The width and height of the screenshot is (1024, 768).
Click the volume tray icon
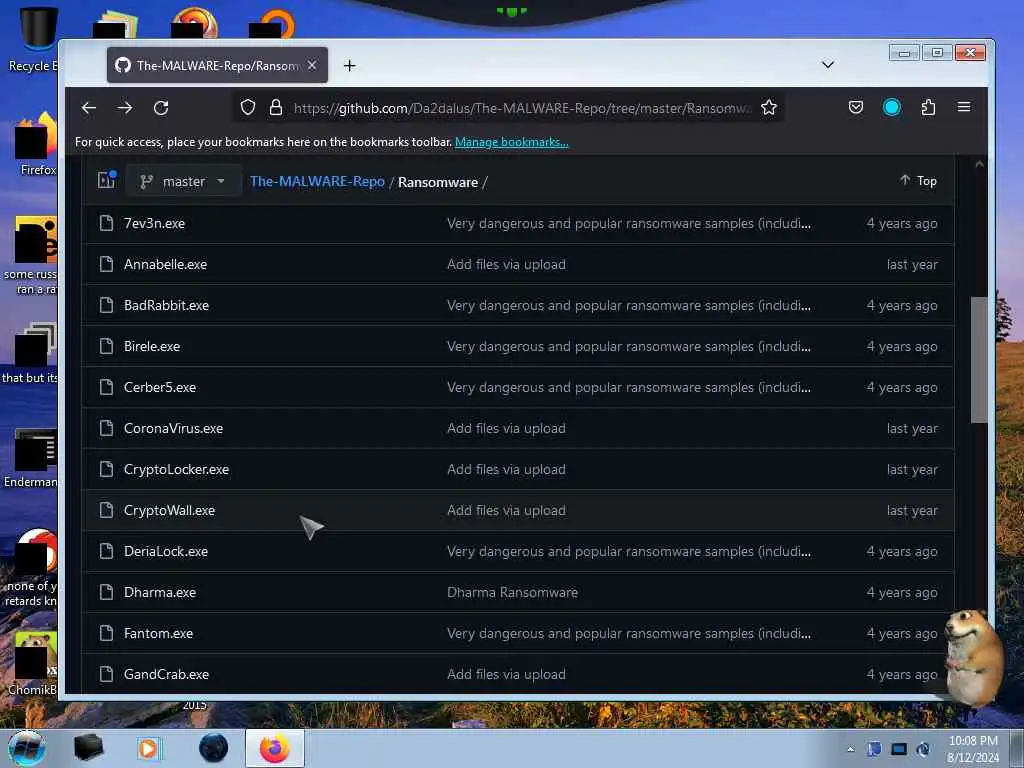pos(923,749)
